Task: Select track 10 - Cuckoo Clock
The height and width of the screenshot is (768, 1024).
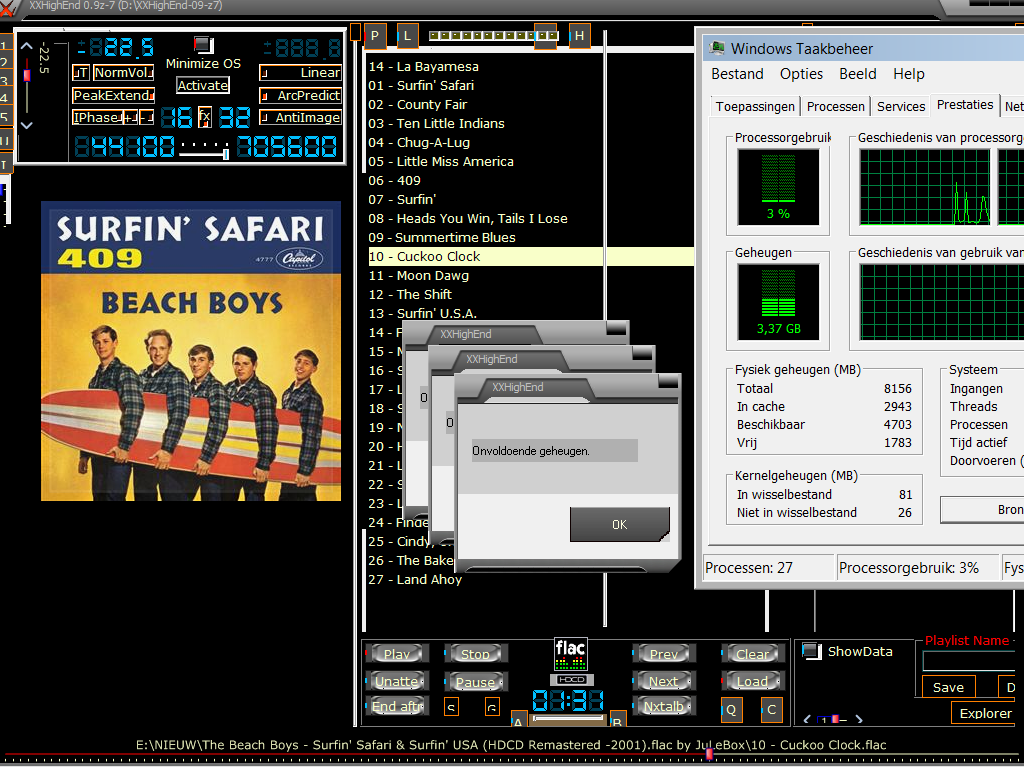Action: pyautogui.click(x=531, y=257)
